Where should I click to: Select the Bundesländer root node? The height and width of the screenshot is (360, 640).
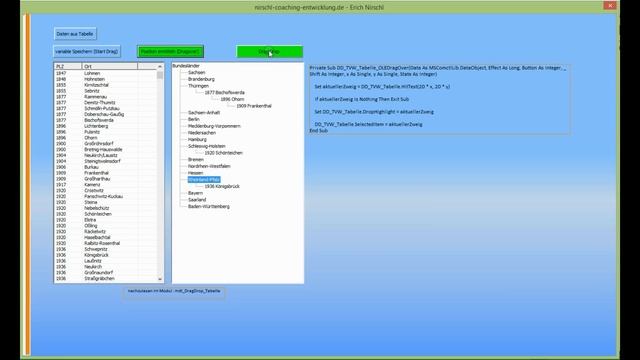point(186,66)
